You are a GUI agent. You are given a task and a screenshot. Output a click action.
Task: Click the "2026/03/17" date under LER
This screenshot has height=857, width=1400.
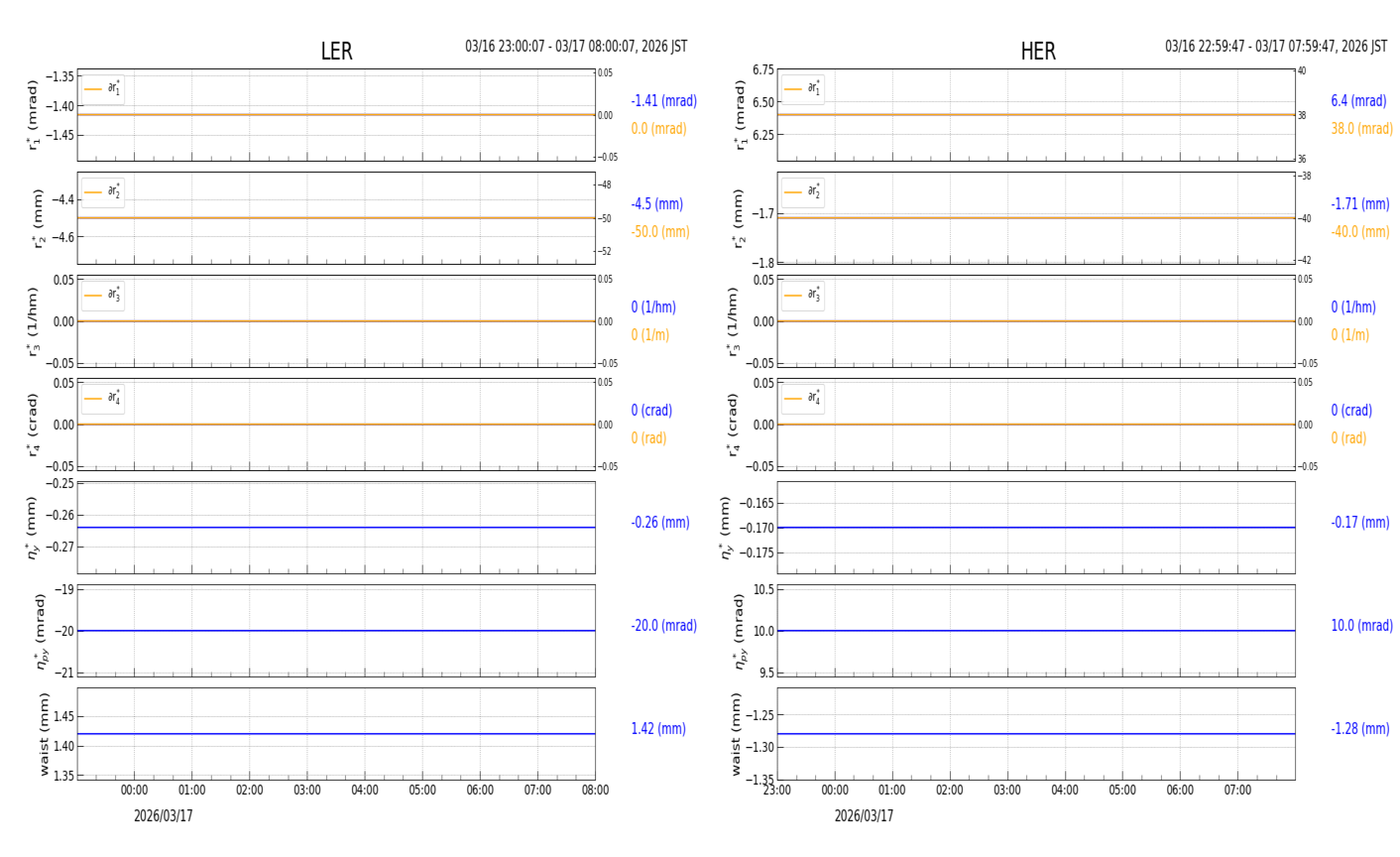coord(164,816)
